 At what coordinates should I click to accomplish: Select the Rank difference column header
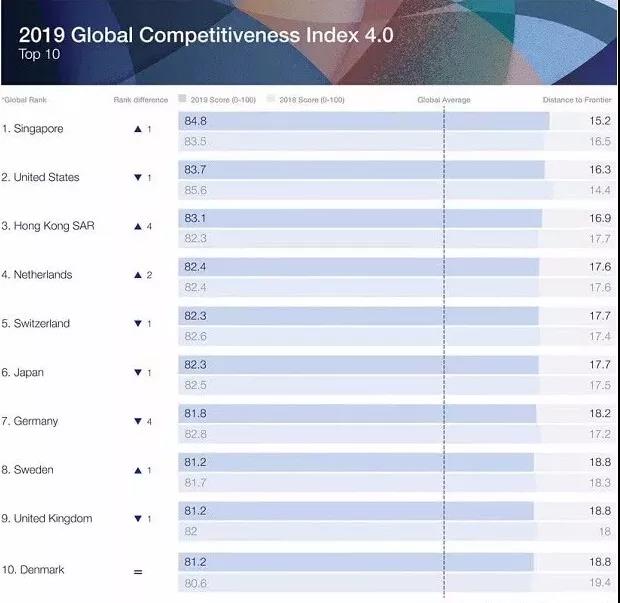click(140, 100)
